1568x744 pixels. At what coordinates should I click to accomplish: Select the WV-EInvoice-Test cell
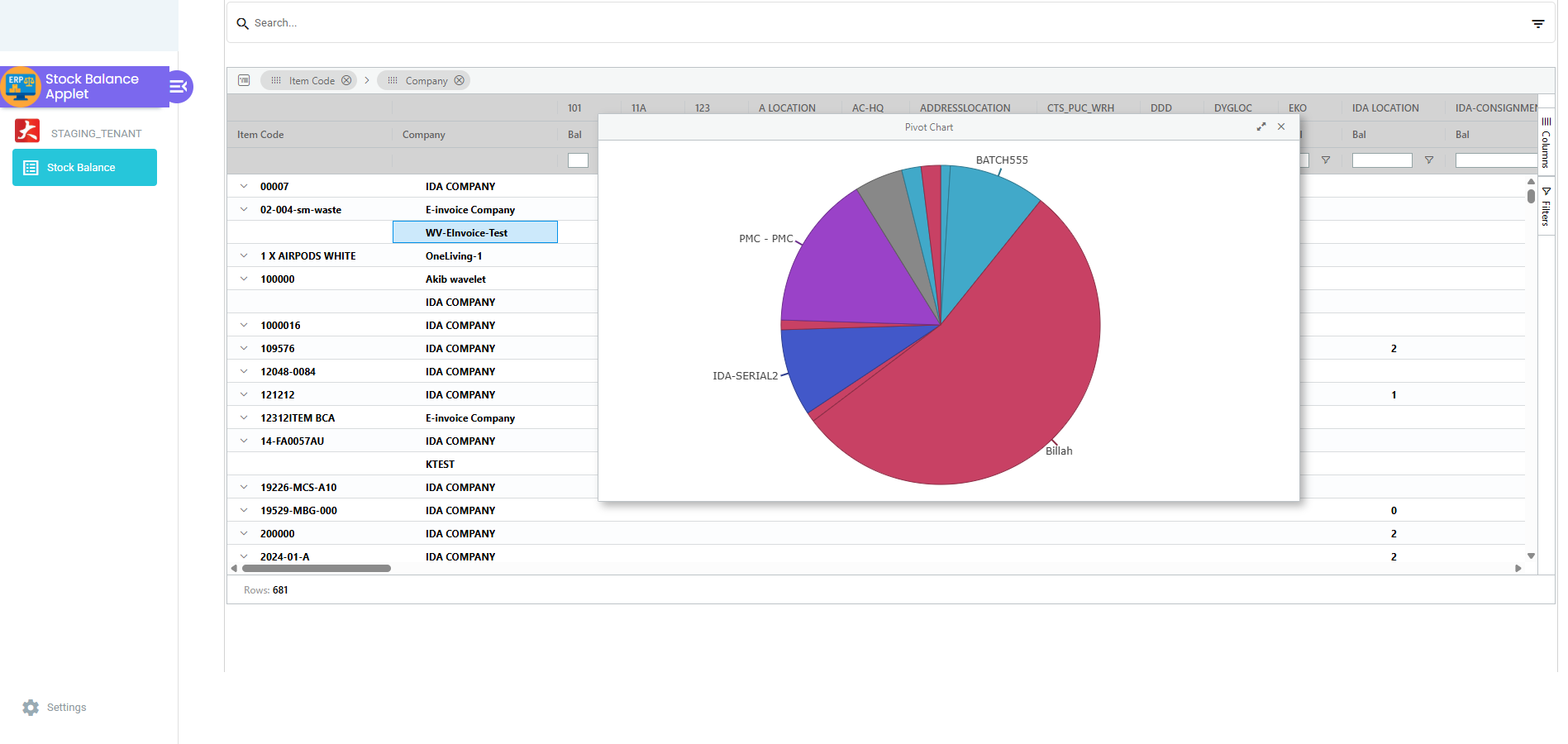click(x=474, y=233)
